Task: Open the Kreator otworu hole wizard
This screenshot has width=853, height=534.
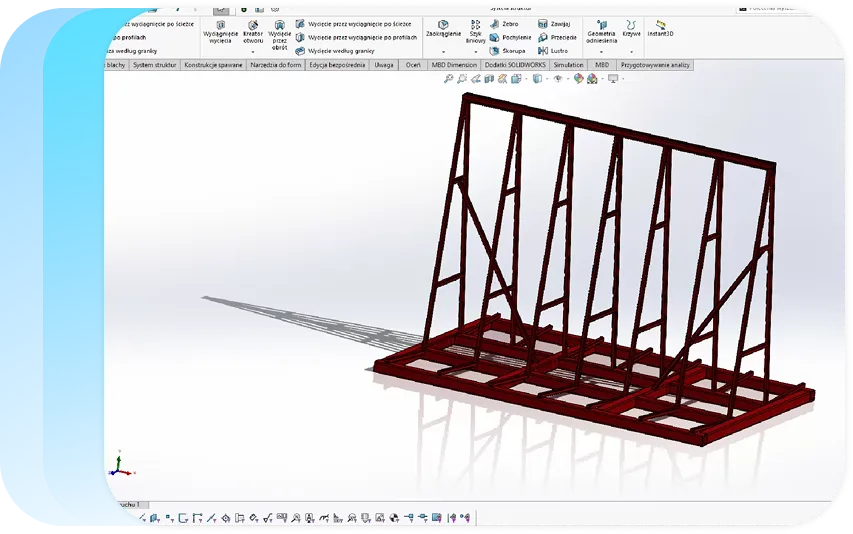Action: point(253,32)
